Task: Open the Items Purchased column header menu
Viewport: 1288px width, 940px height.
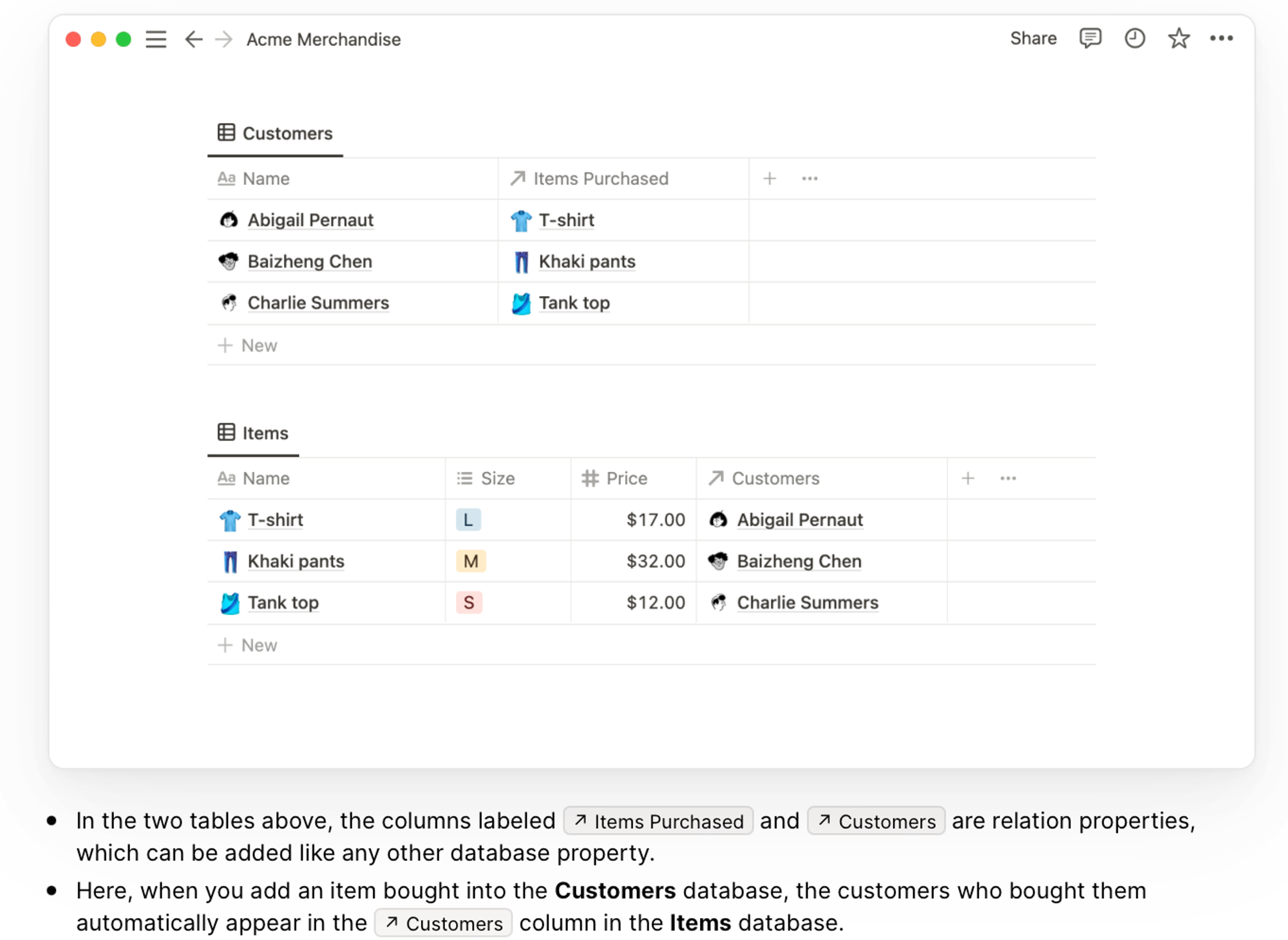Action: click(x=600, y=178)
